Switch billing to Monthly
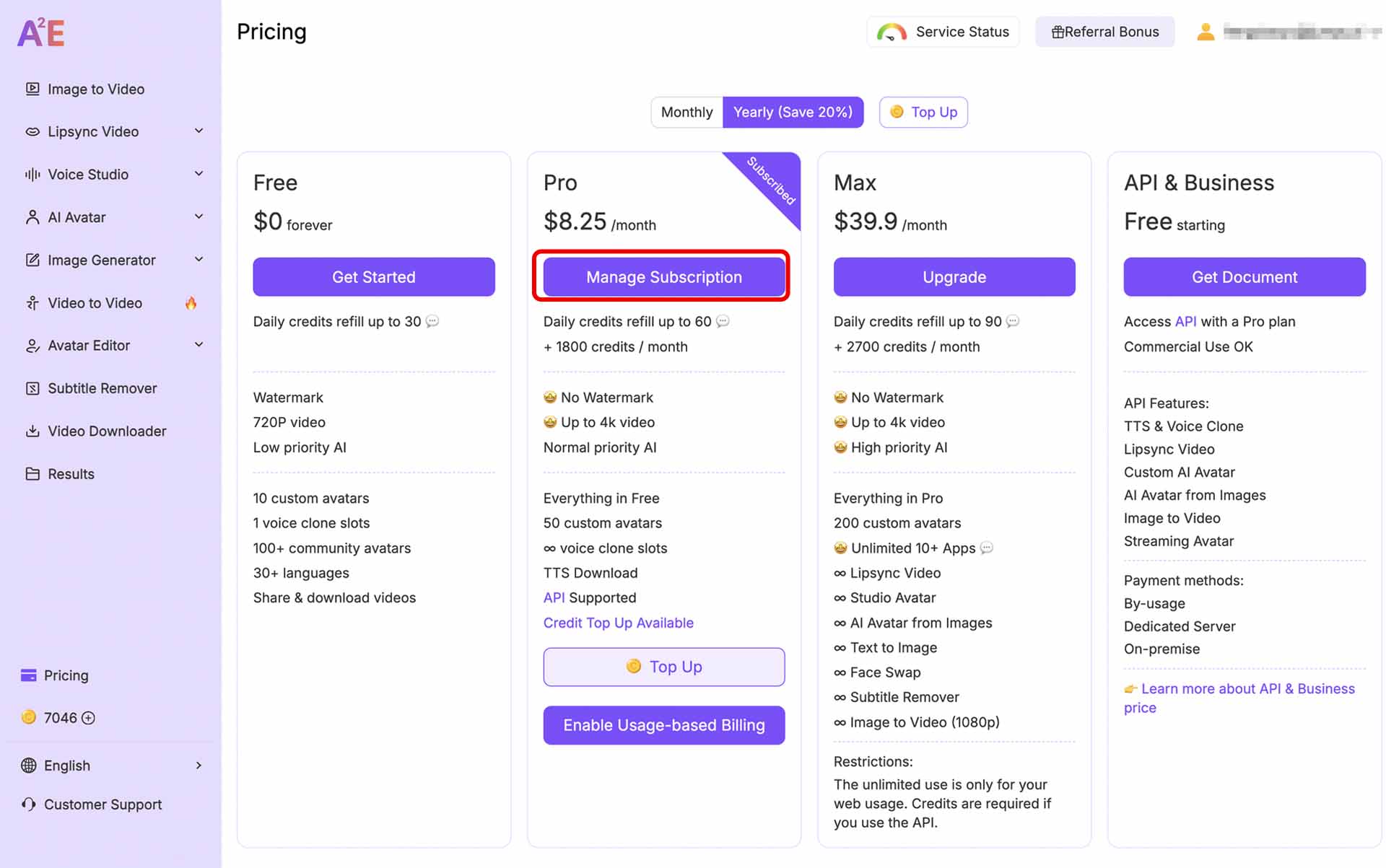Image resolution: width=1386 pixels, height=868 pixels. [687, 112]
